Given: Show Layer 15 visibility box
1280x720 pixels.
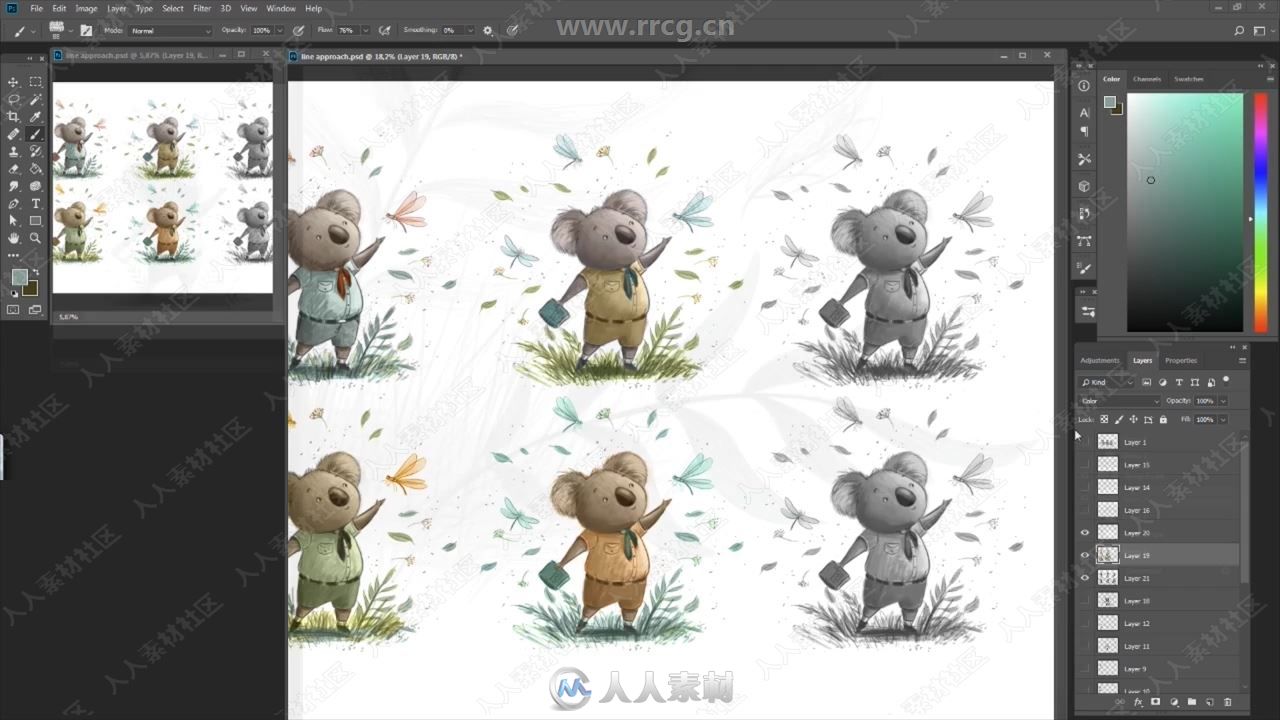Looking at the screenshot, I should 1085,465.
